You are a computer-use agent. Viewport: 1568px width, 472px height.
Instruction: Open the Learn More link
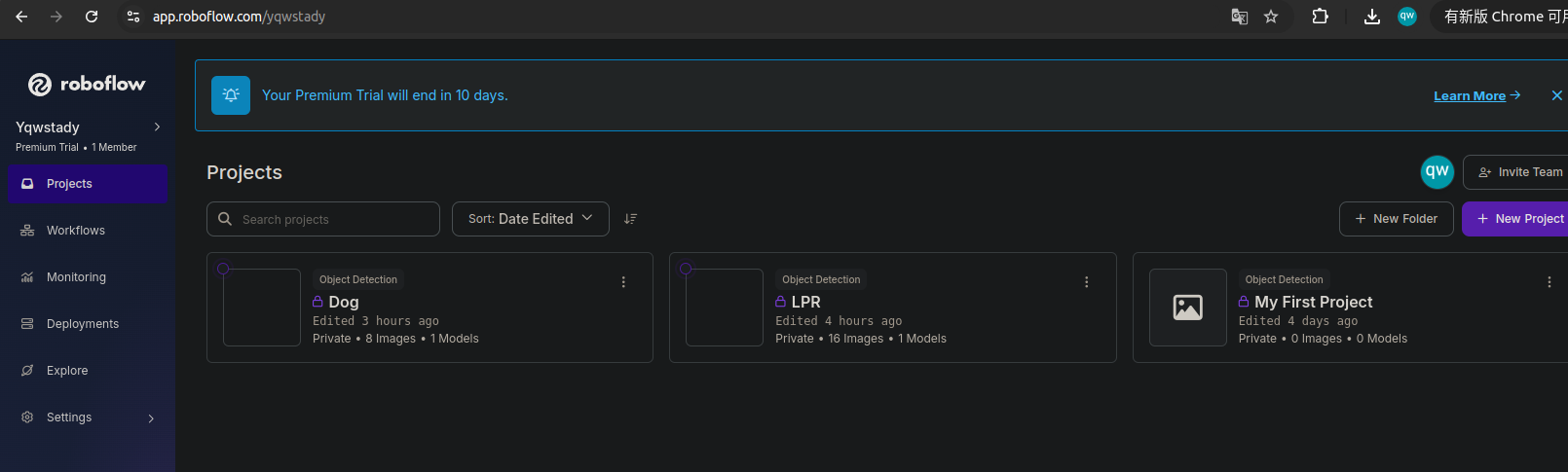coord(1476,95)
